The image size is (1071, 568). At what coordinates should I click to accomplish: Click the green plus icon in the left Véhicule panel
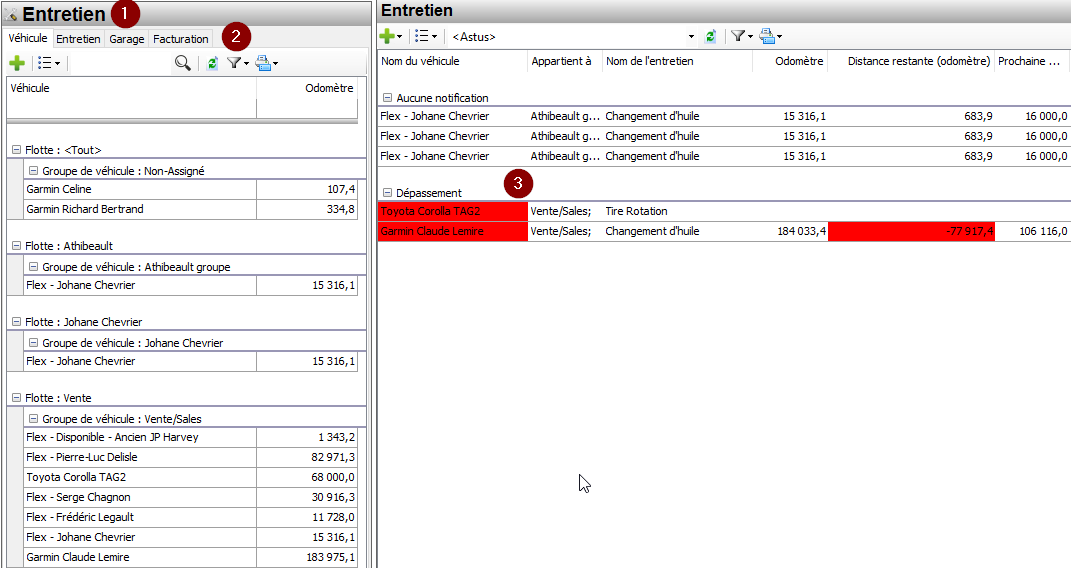[17, 63]
